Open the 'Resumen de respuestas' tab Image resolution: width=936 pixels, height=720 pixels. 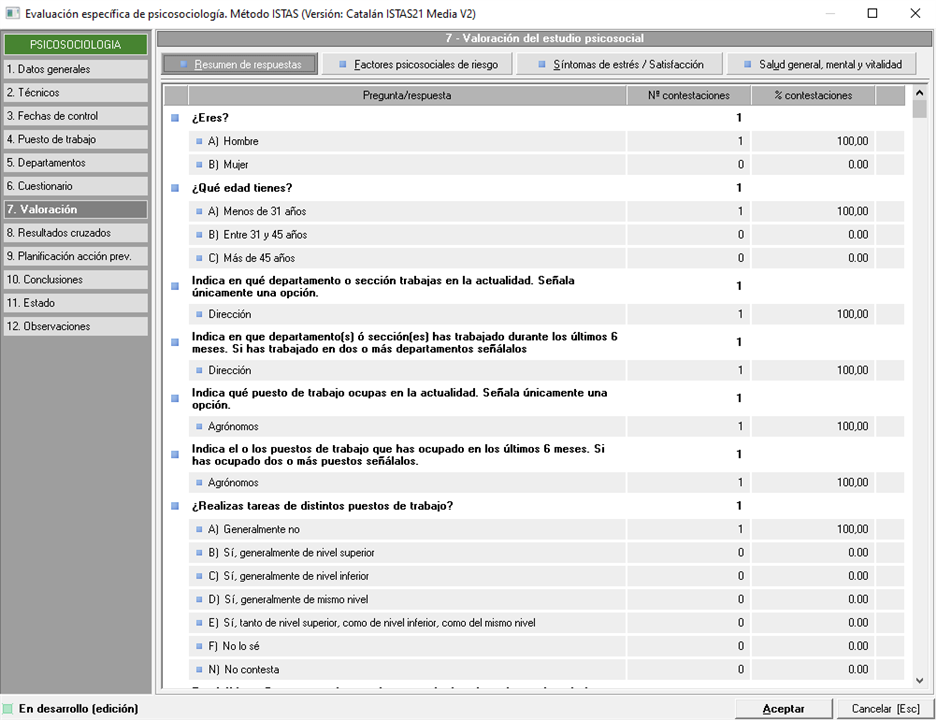tap(240, 64)
